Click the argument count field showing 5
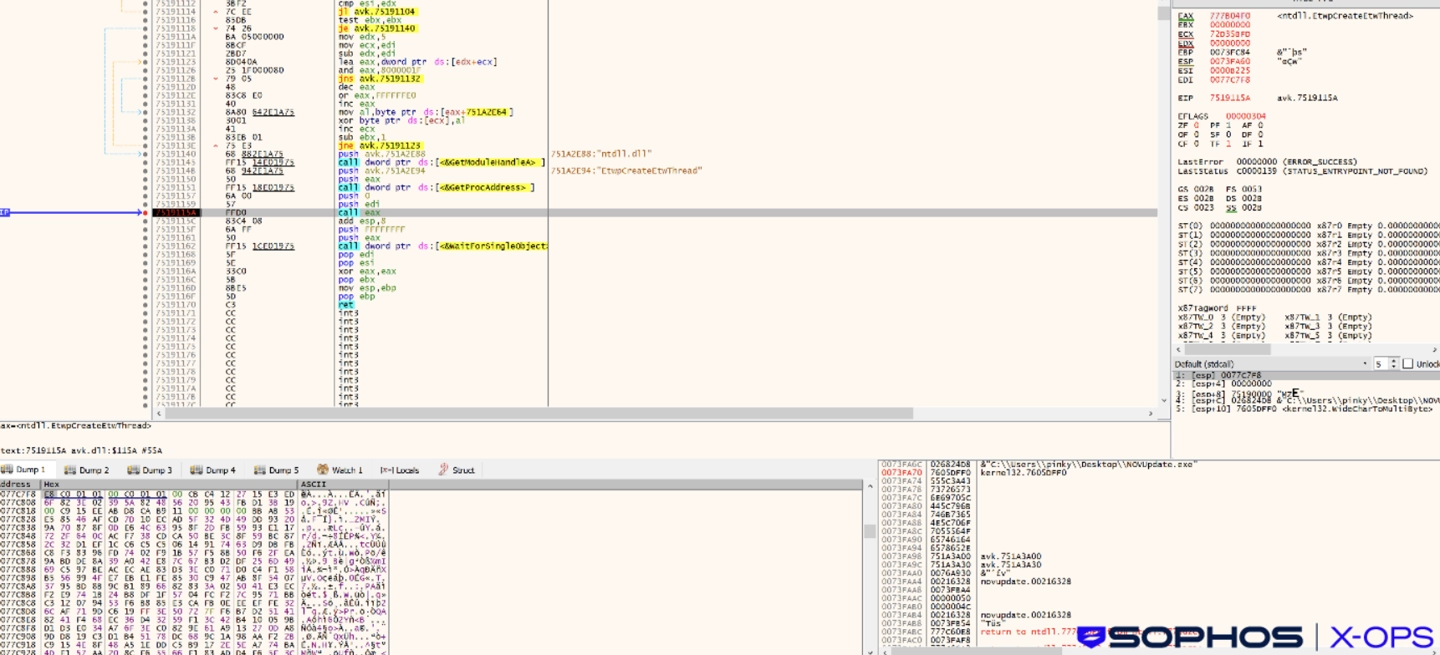The height and width of the screenshot is (655, 1440). click(1379, 364)
